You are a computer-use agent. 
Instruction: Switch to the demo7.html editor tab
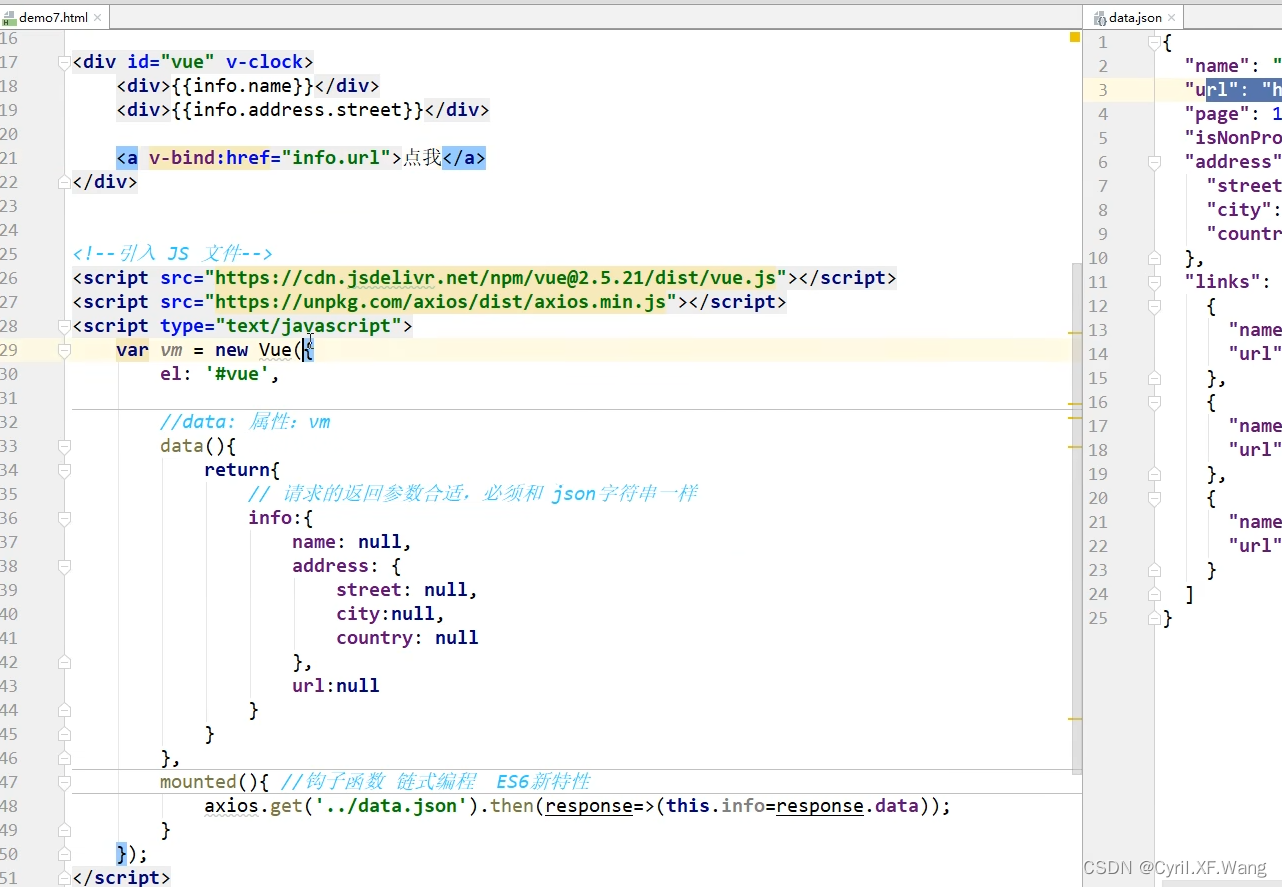[x=53, y=17]
